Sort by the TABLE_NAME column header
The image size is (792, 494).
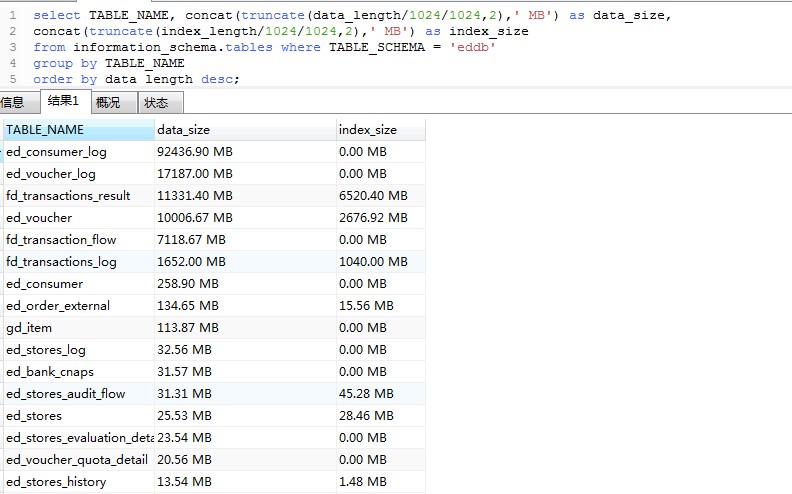pyautogui.click(x=46, y=130)
